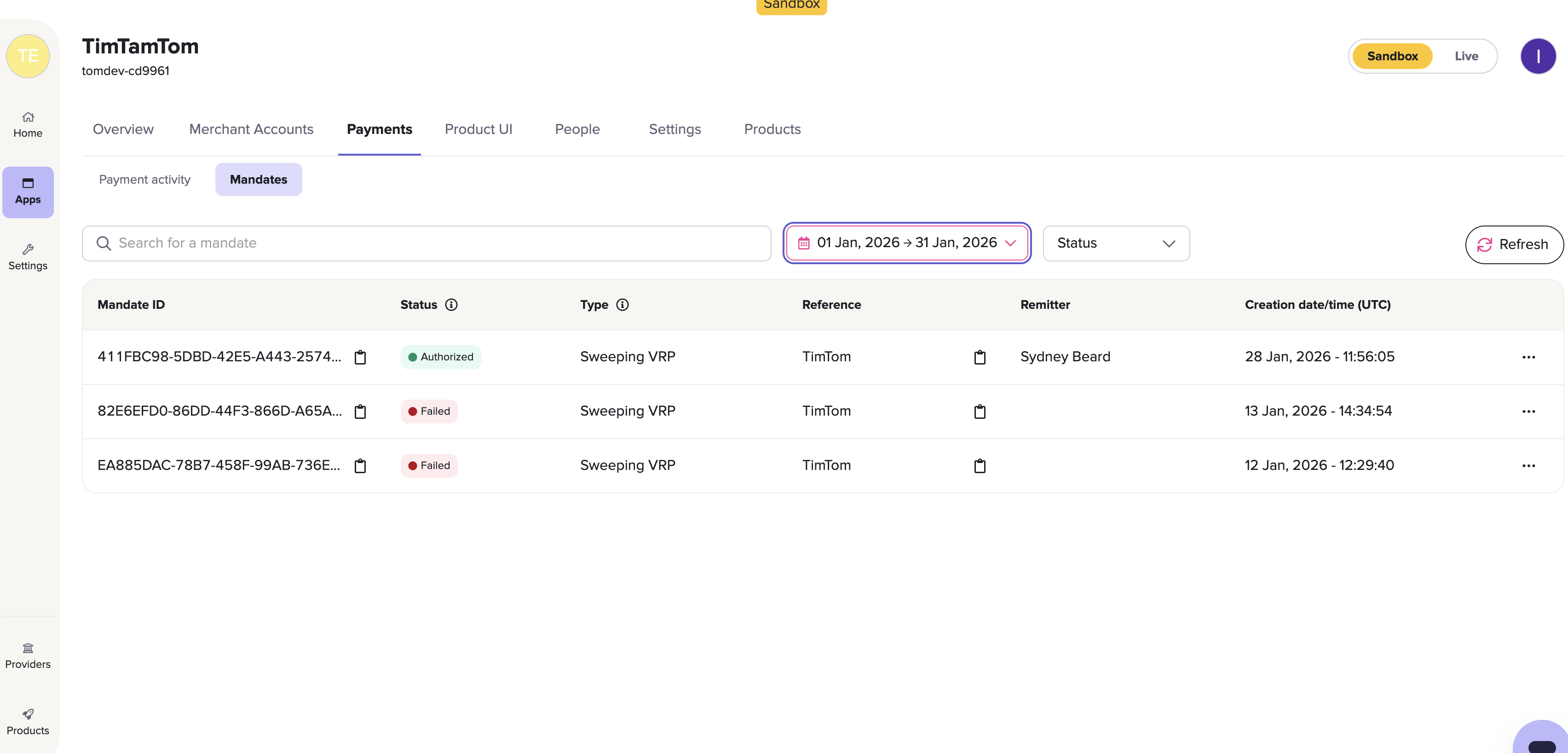The height and width of the screenshot is (753, 1568).
Task: Open the date range picker dropdown
Action: point(906,243)
